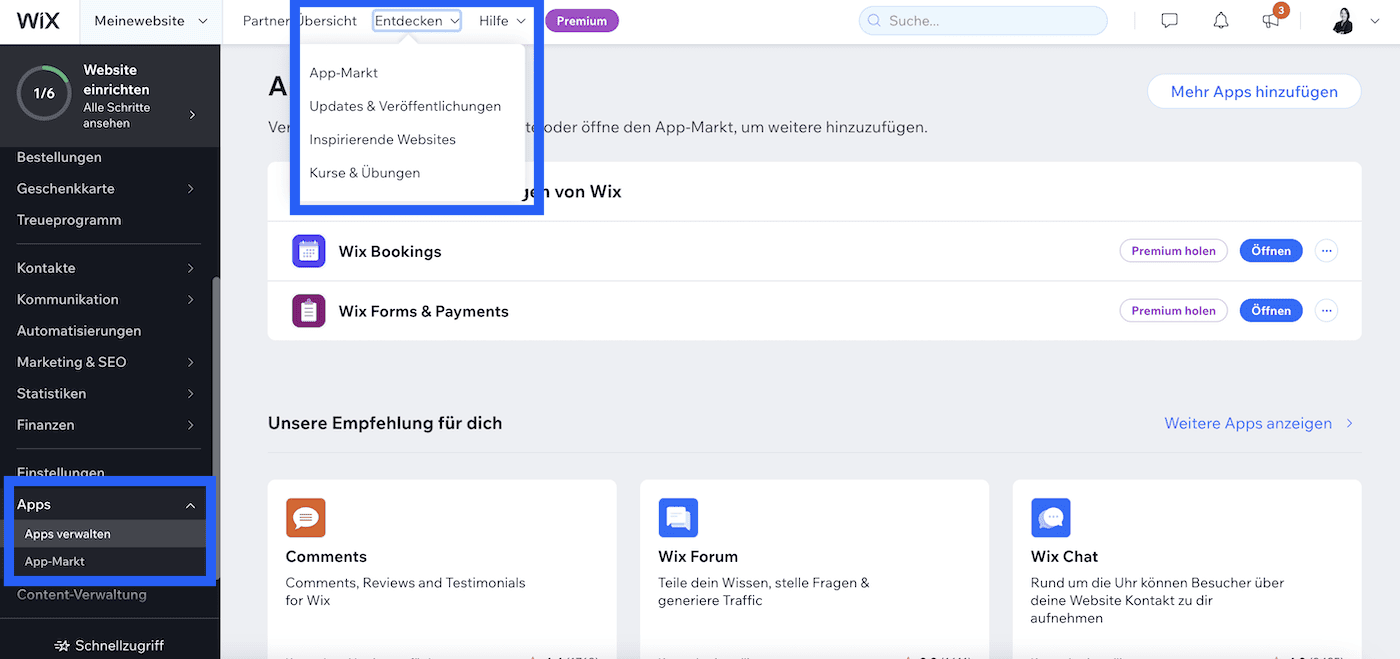Image resolution: width=1400 pixels, height=659 pixels.
Task: Focus the Suche search field
Action: tap(983, 21)
